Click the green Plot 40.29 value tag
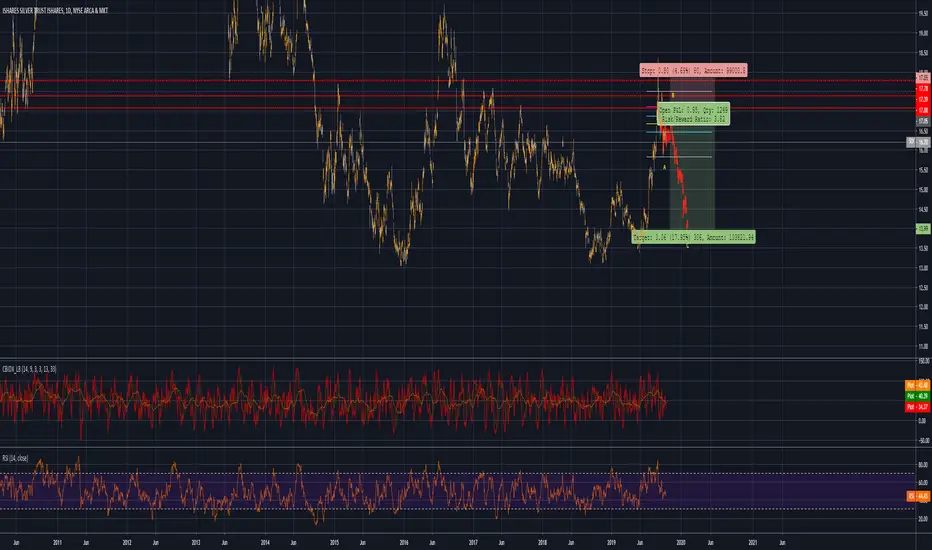Screen dimensions: 932x550 [x=918, y=396]
